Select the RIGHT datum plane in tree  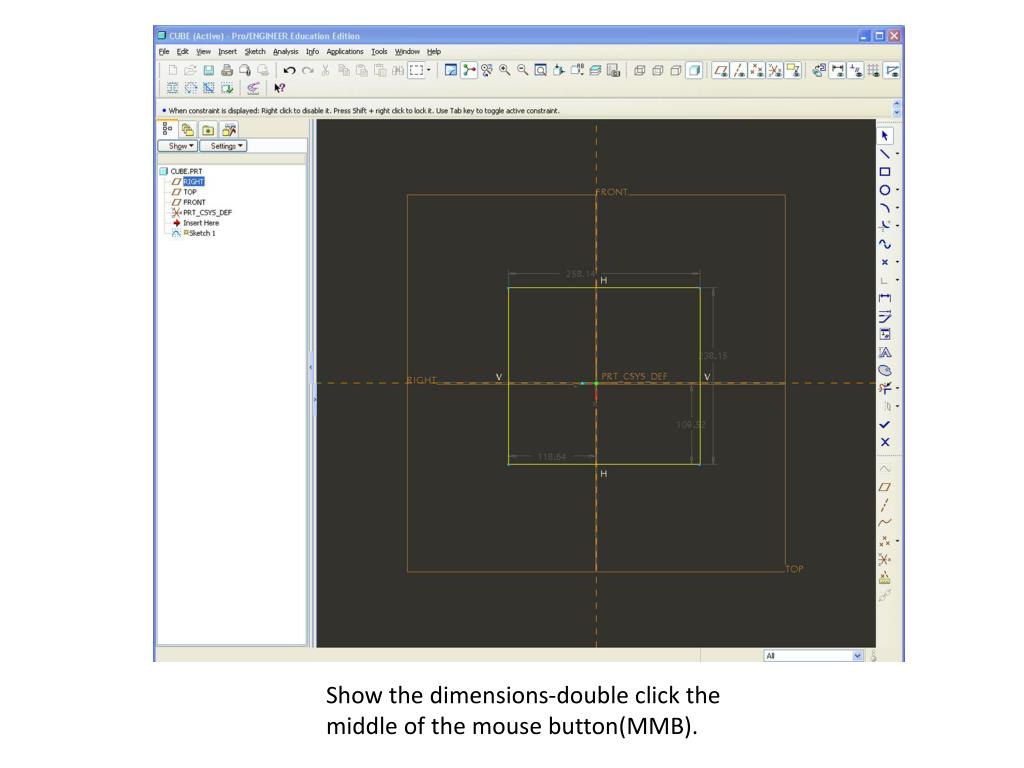[x=193, y=182]
